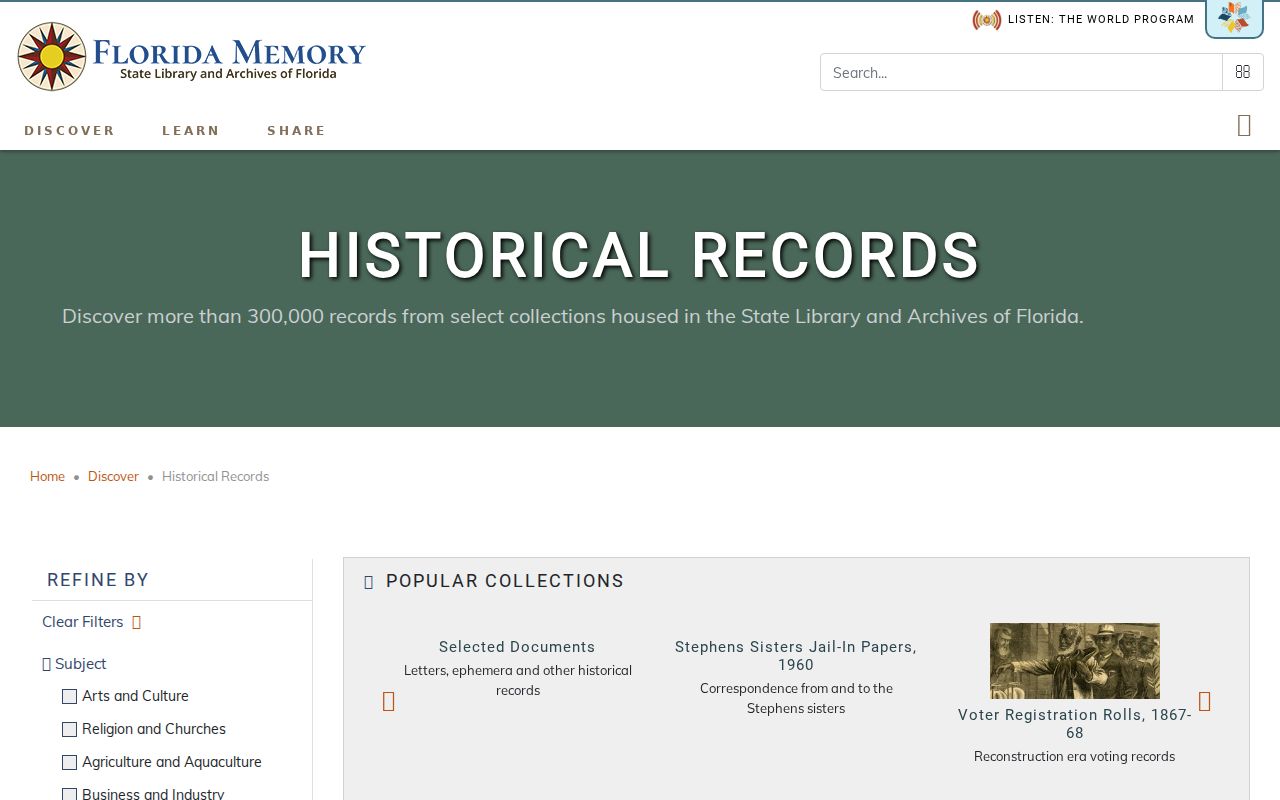
Task: Check the Agriculture and Aquaculture checkbox
Action: (x=69, y=762)
